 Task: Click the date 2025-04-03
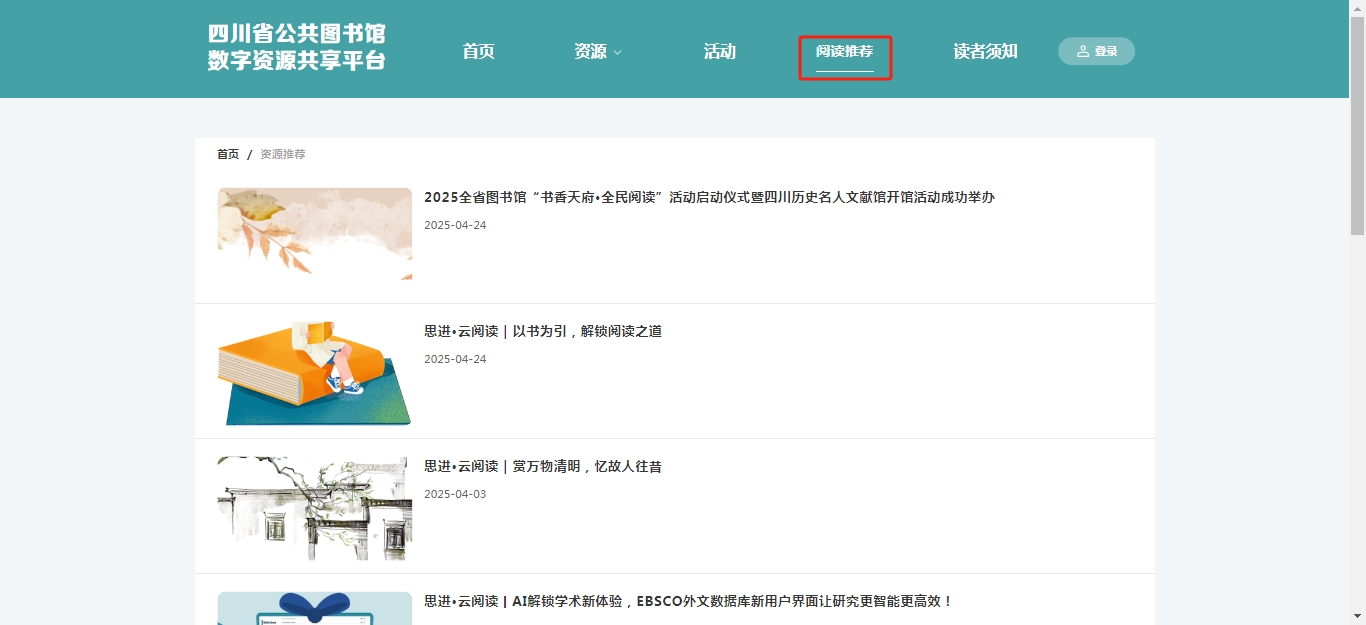455,494
